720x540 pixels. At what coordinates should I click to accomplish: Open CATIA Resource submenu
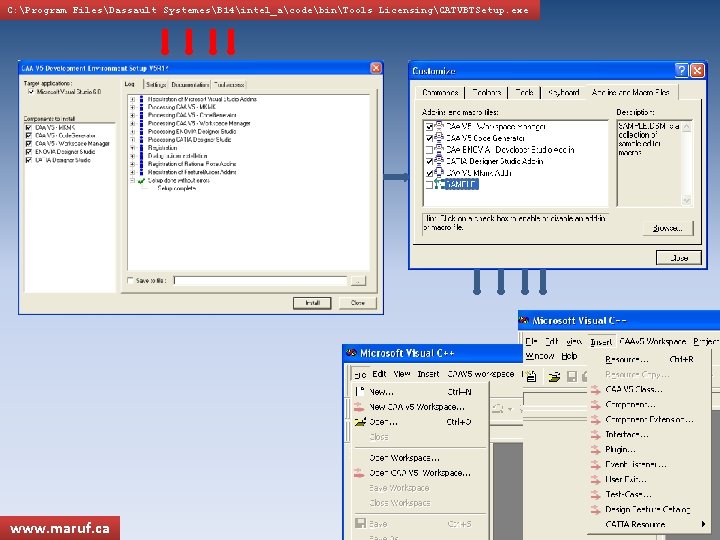pos(649,524)
